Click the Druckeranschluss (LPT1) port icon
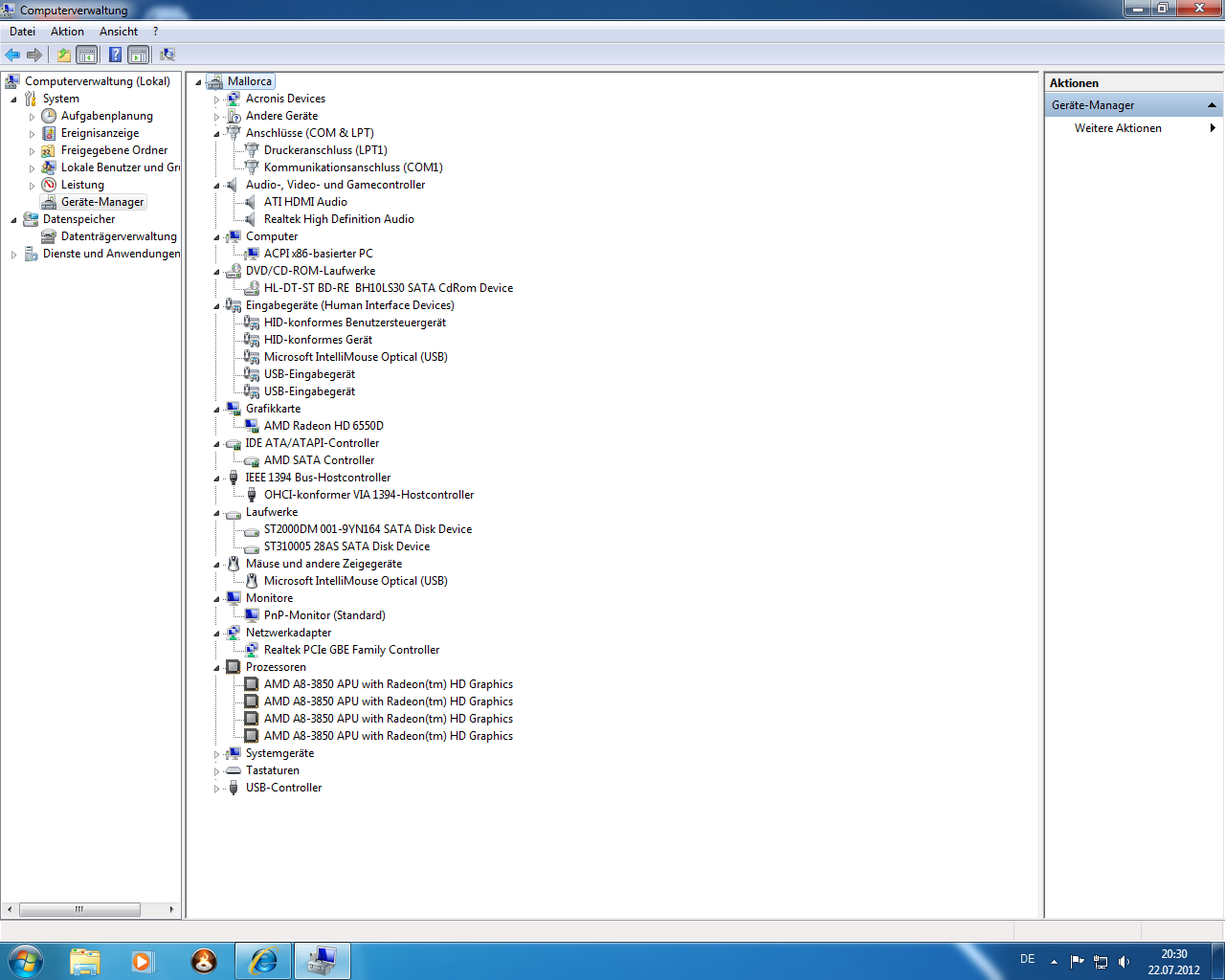This screenshot has height=980, width=1225. tap(252, 150)
